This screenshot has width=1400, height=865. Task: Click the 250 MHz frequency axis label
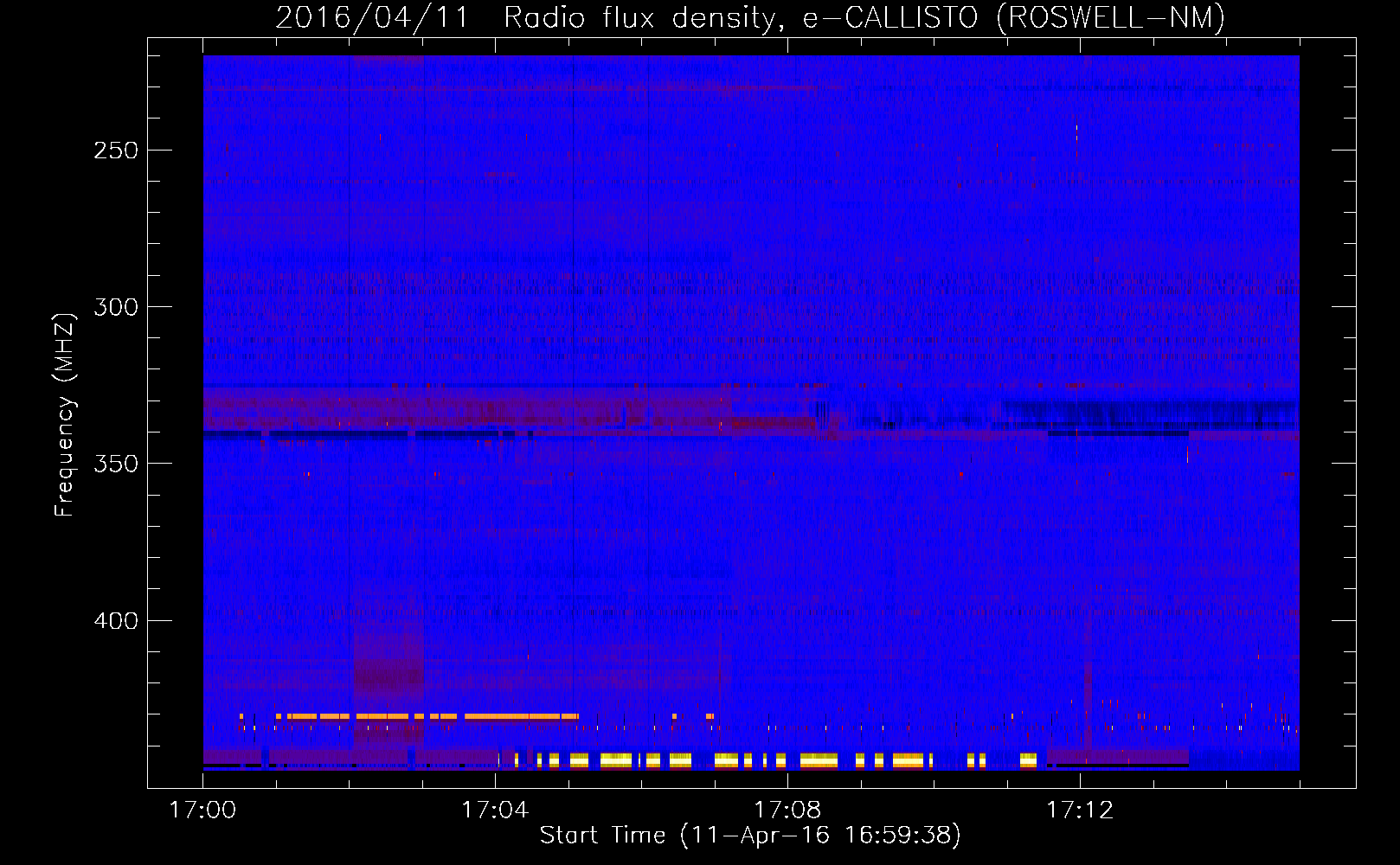click(x=116, y=151)
